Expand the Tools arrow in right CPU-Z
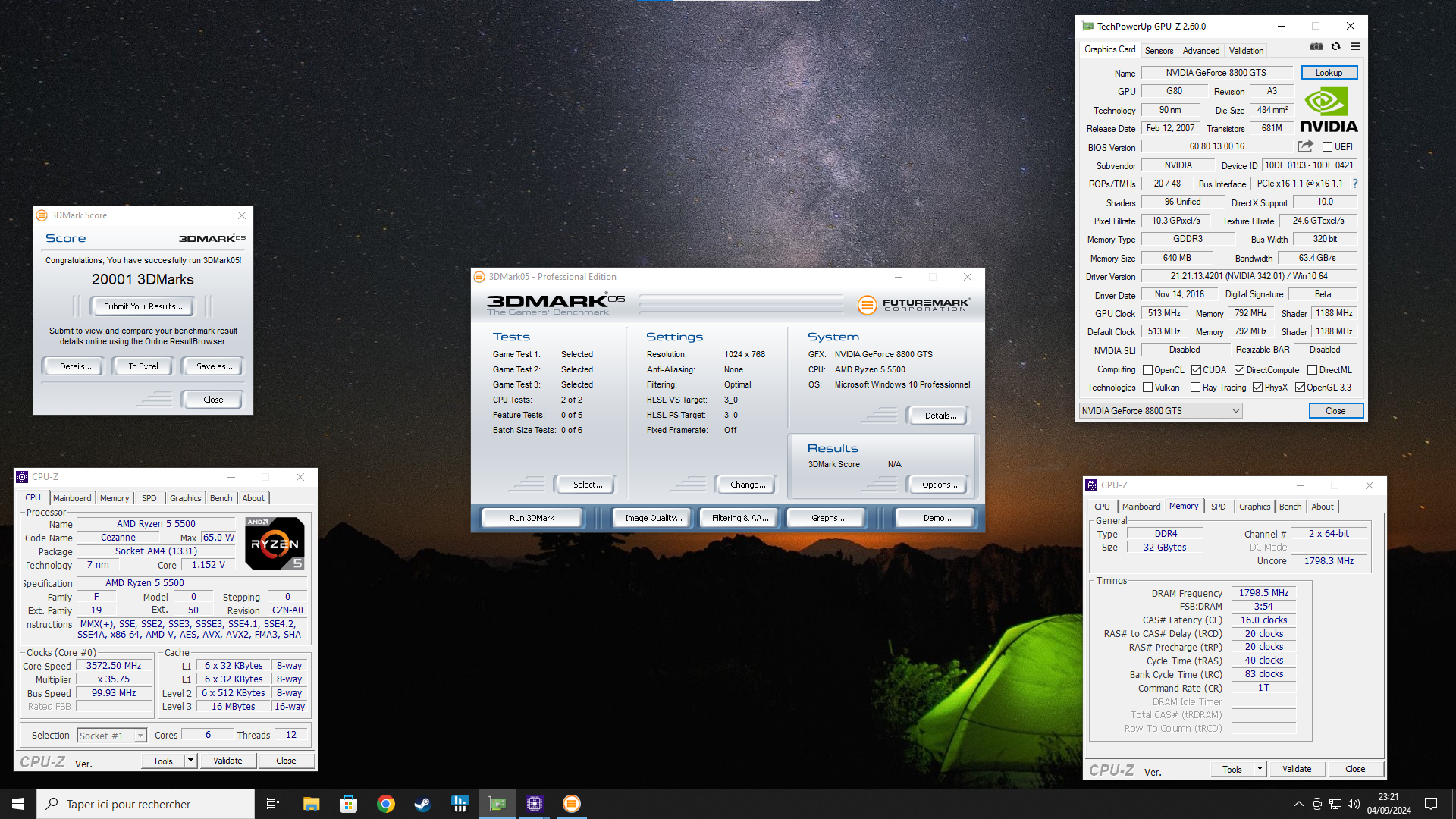Viewport: 1456px width, 819px height. (x=1260, y=768)
